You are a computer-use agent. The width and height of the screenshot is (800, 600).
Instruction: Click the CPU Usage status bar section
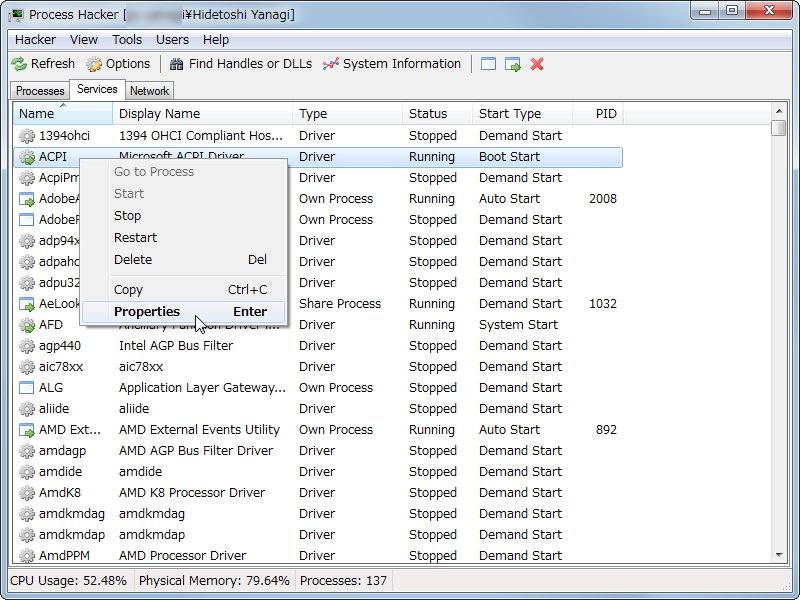coord(69,580)
